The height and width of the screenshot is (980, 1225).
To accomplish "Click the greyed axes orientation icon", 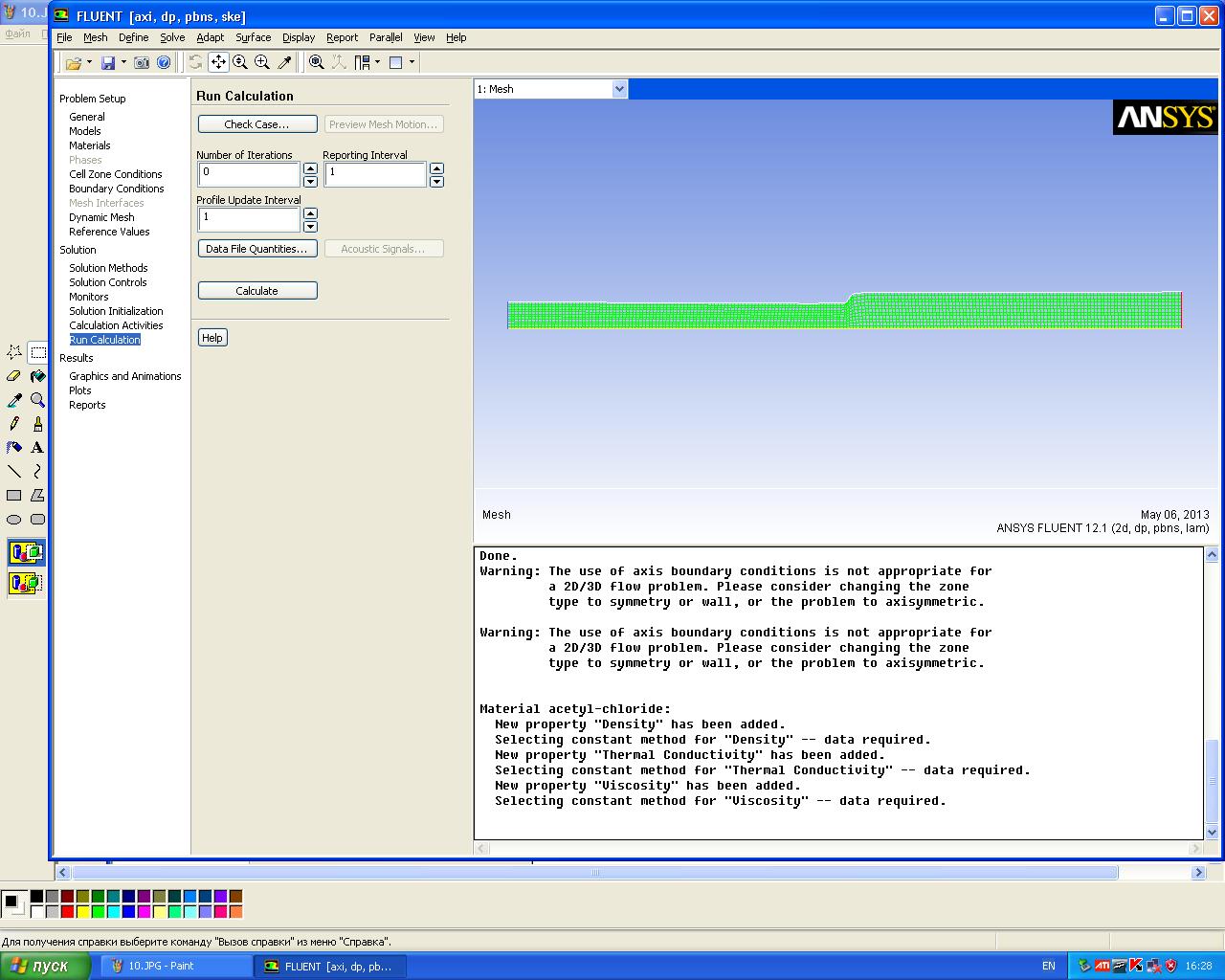I will tap(339, 62).
